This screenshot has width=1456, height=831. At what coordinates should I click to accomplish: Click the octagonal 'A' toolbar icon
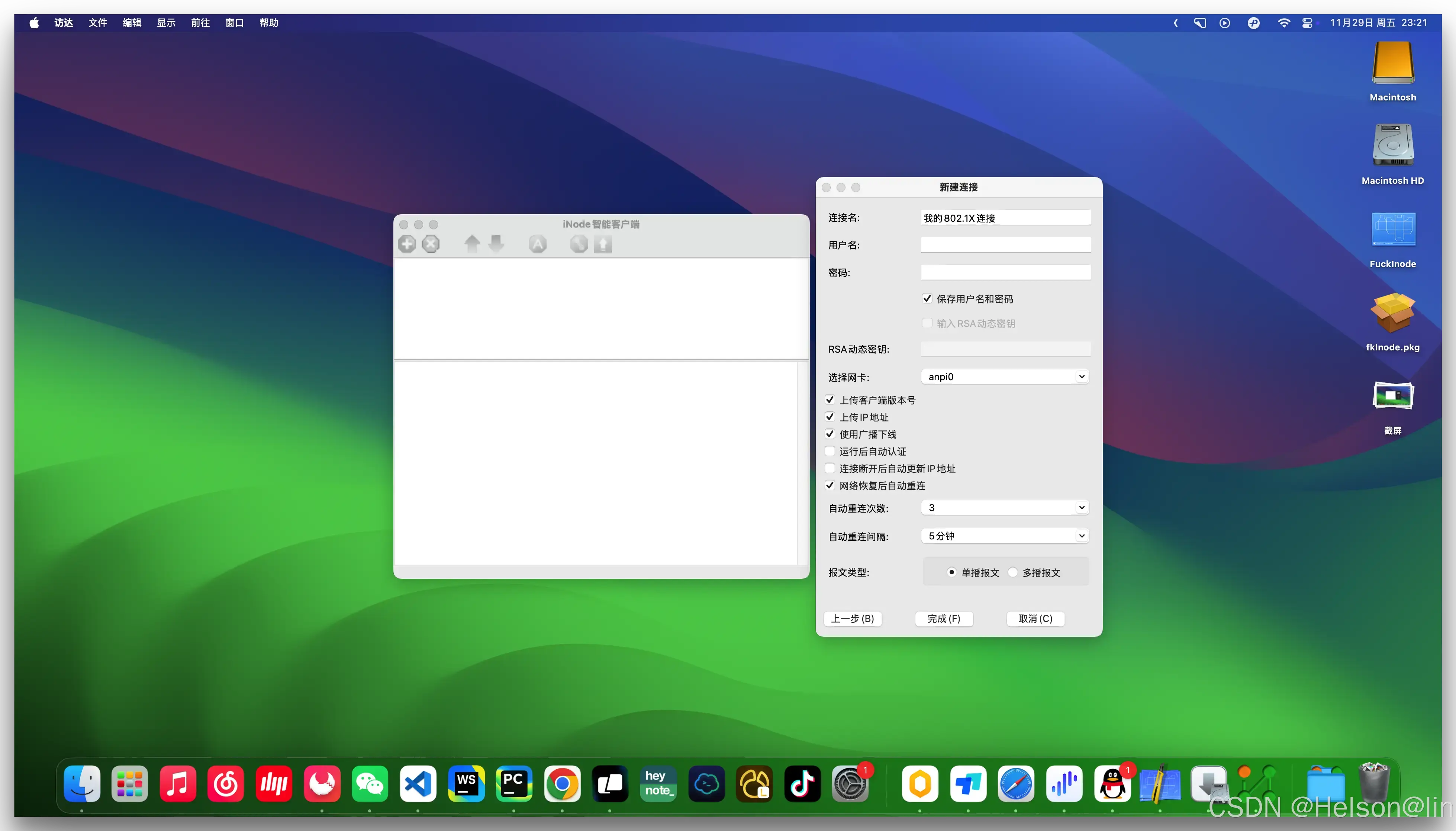(x=537, y=244)
